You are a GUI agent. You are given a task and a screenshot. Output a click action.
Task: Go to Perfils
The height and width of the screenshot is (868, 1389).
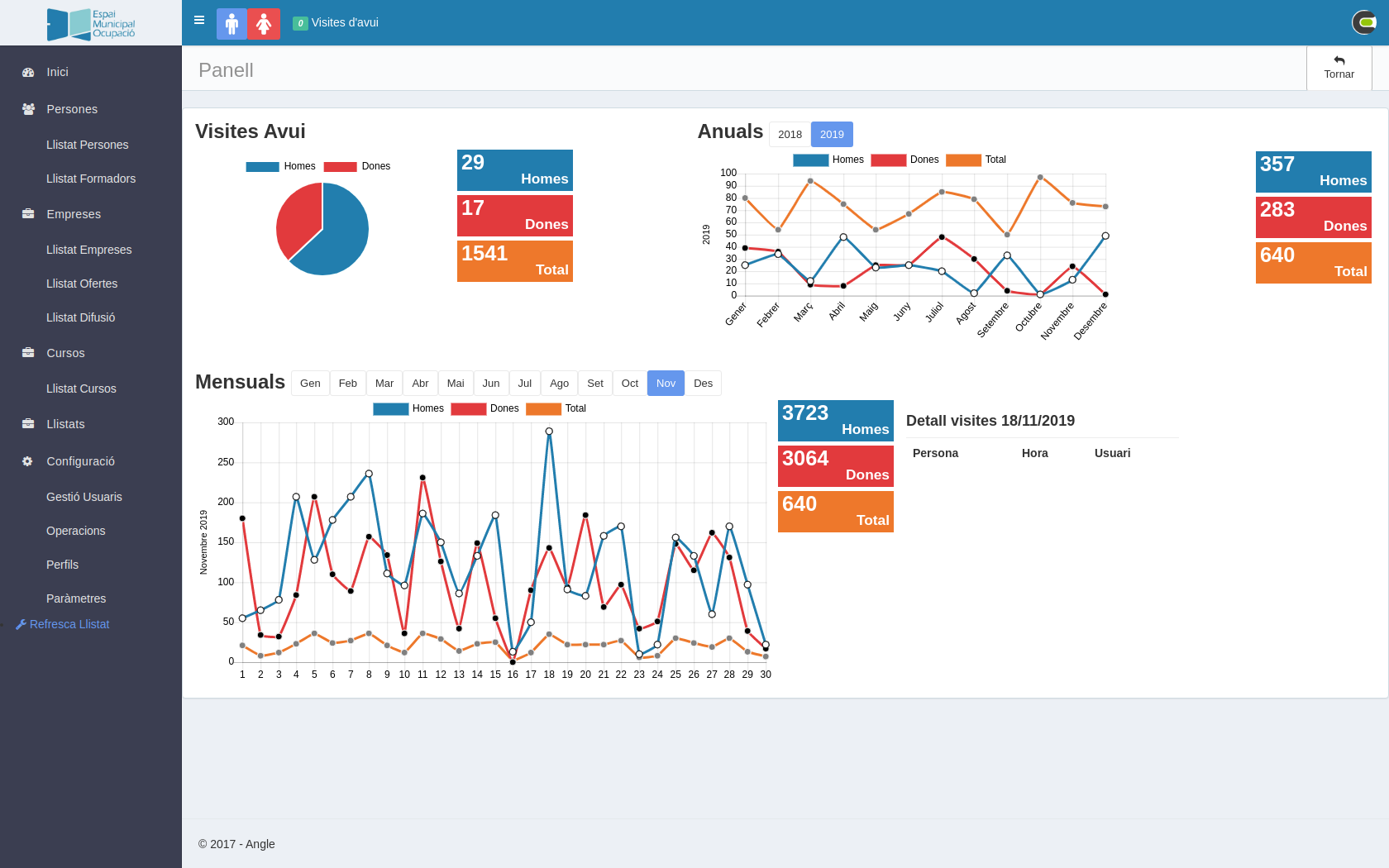tap(63, 565)
